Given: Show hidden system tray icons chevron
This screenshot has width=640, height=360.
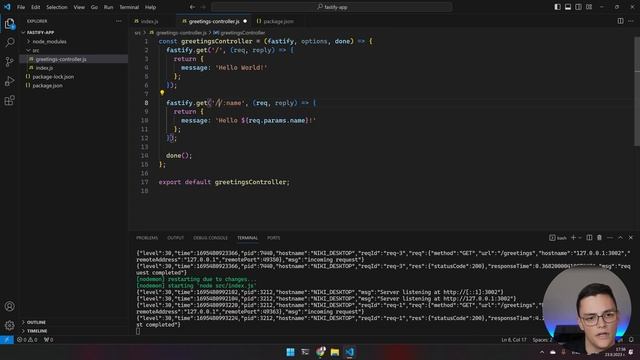Looking at the screenshot, I should tap(542, 352).
